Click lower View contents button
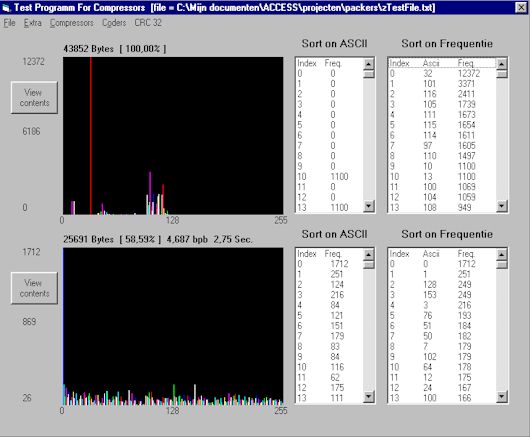Image resolution: width=530 pixels, height=437 pixels. 34,288
